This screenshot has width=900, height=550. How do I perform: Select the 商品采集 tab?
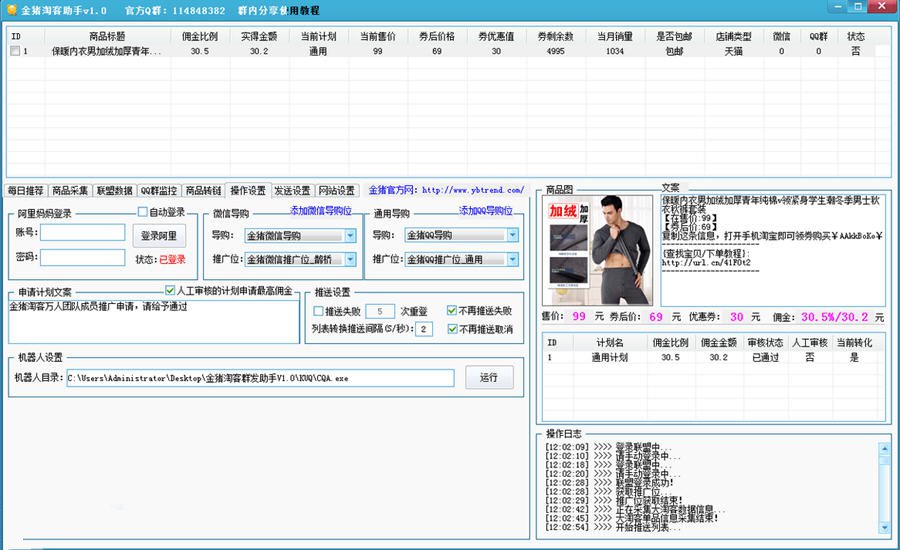tap(70, 190)
